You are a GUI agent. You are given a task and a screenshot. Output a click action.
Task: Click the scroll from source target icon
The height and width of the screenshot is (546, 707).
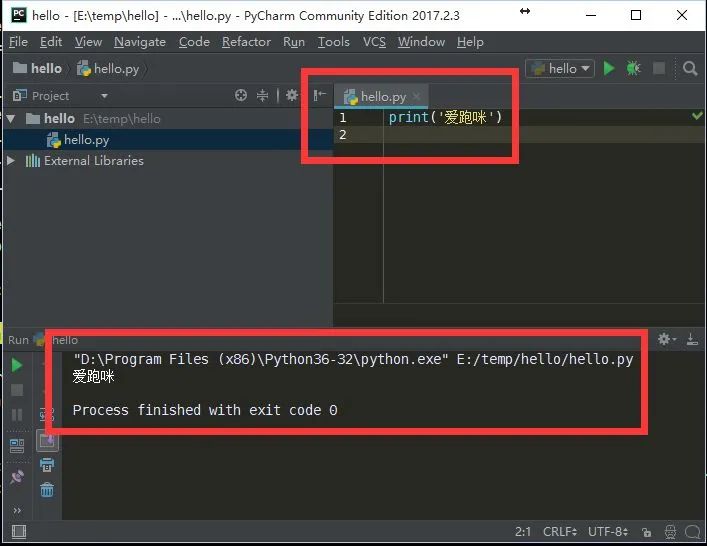241,96
